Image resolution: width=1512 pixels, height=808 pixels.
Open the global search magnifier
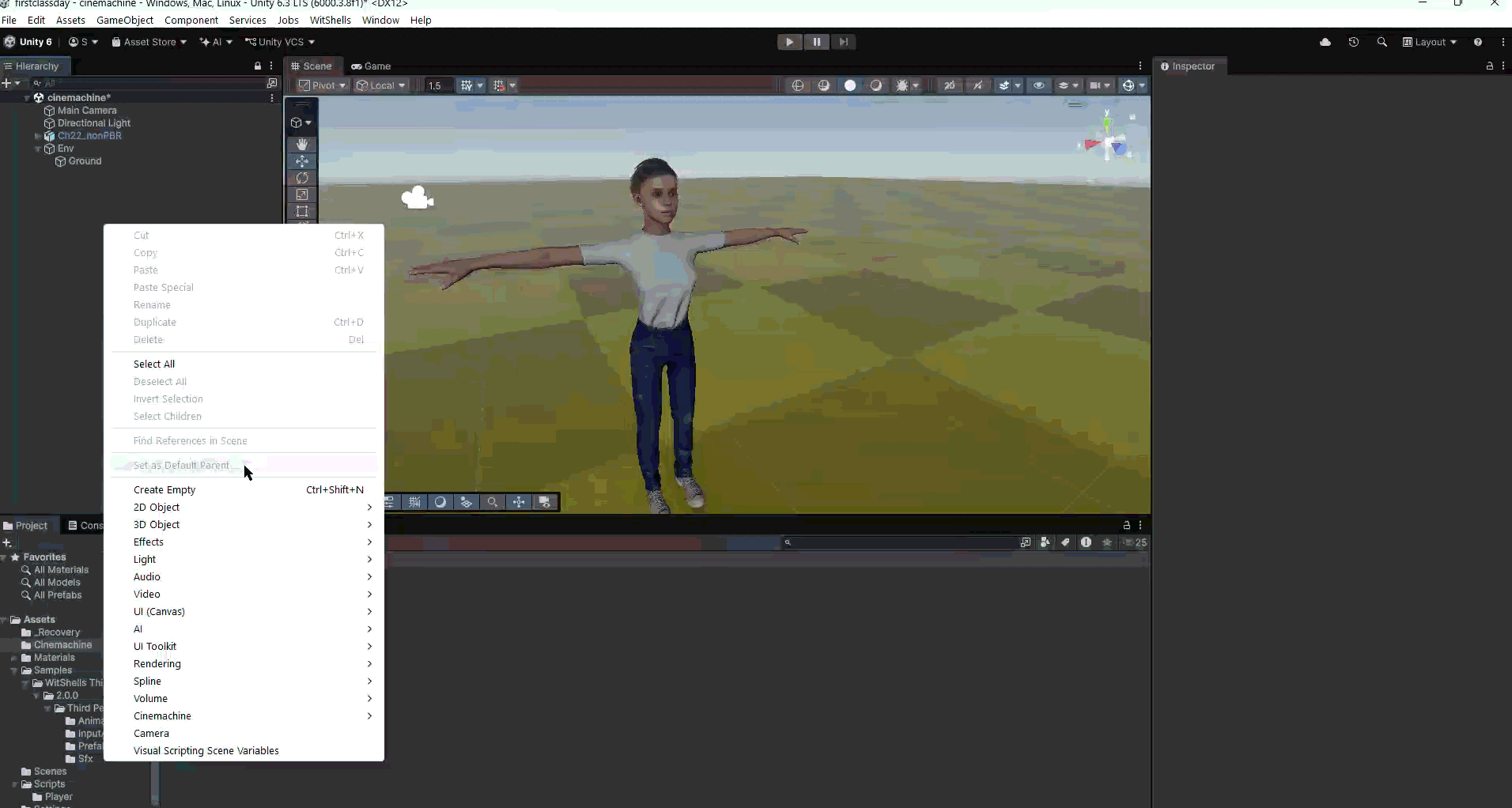point(1382,42)
